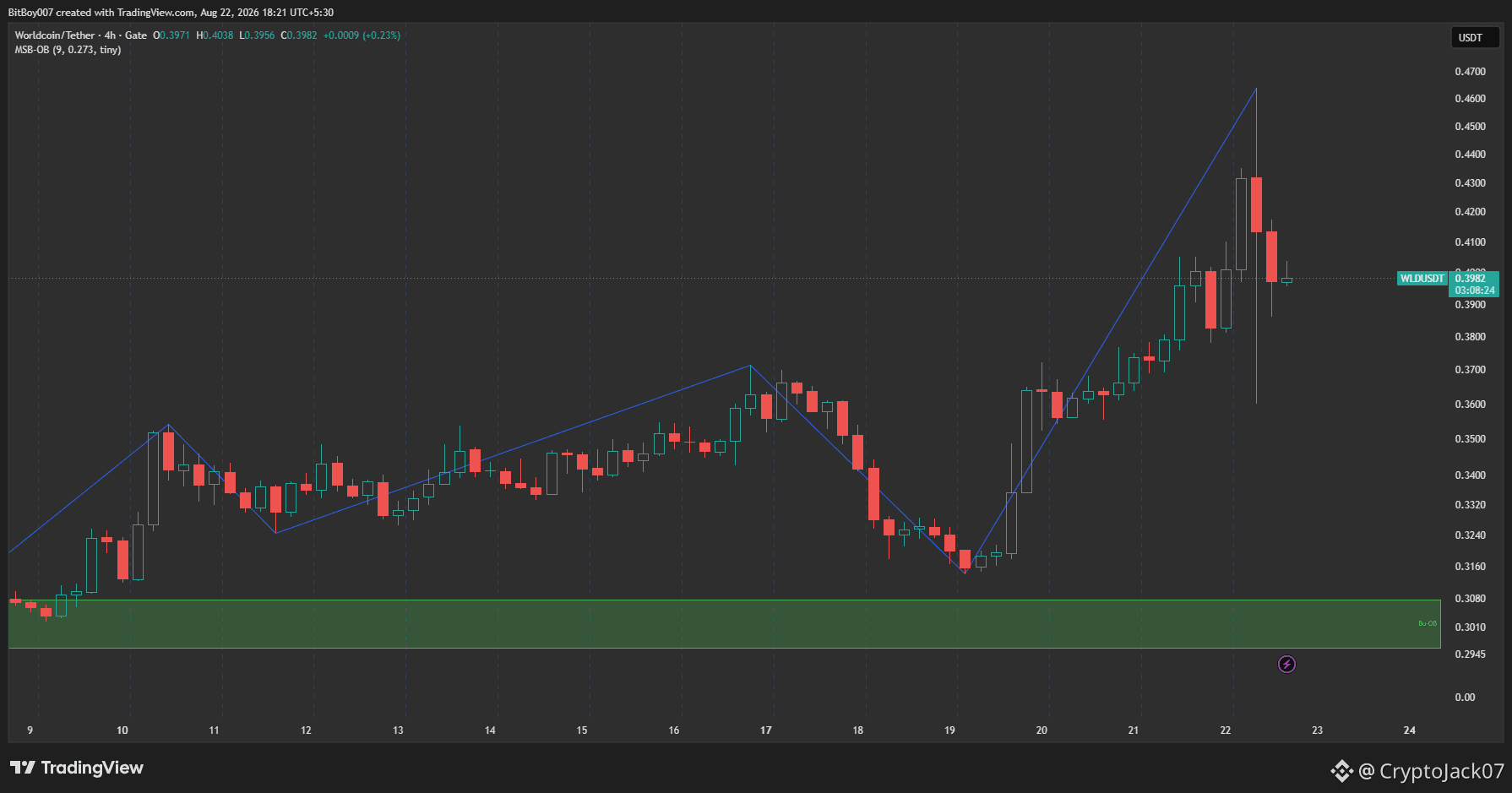Click the low value L0.3956

tap(257, 35)
